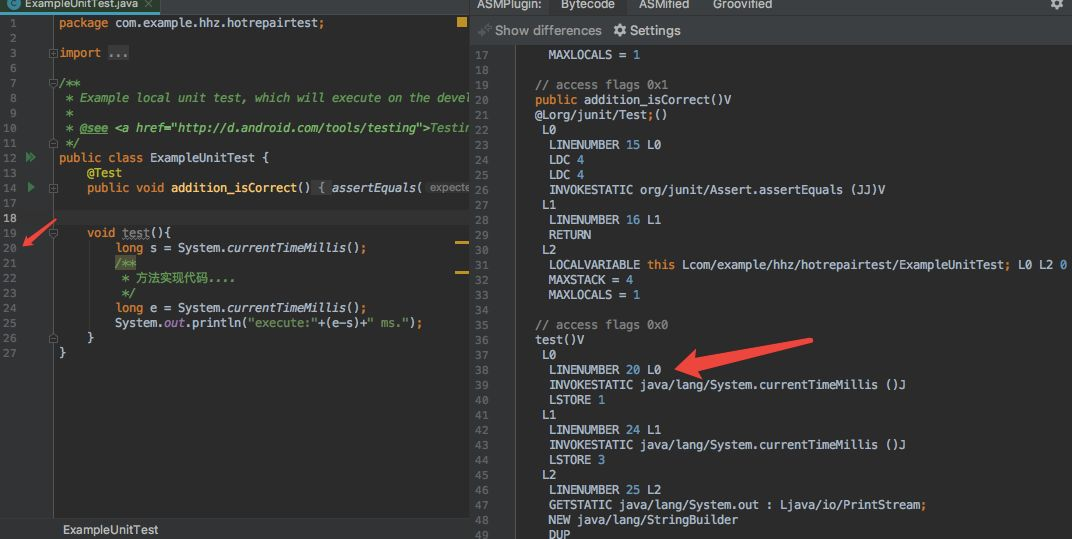Expand the folded addition_isCorrect method body
Screen dimensions: 1072x539
pos(53,187)
